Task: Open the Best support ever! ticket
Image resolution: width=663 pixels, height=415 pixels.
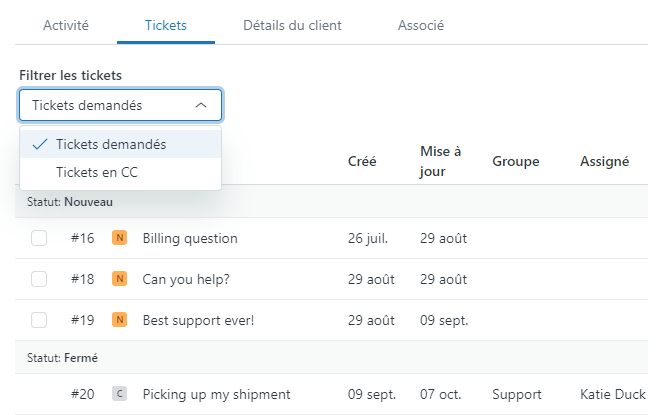Action: (x=198, y=320)
